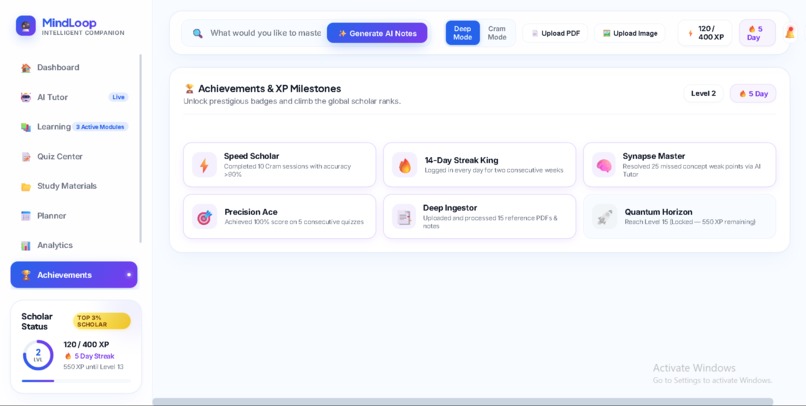Click the level 2 progress ring
Screen dimensions: 806x406
(x=38, y=355)
